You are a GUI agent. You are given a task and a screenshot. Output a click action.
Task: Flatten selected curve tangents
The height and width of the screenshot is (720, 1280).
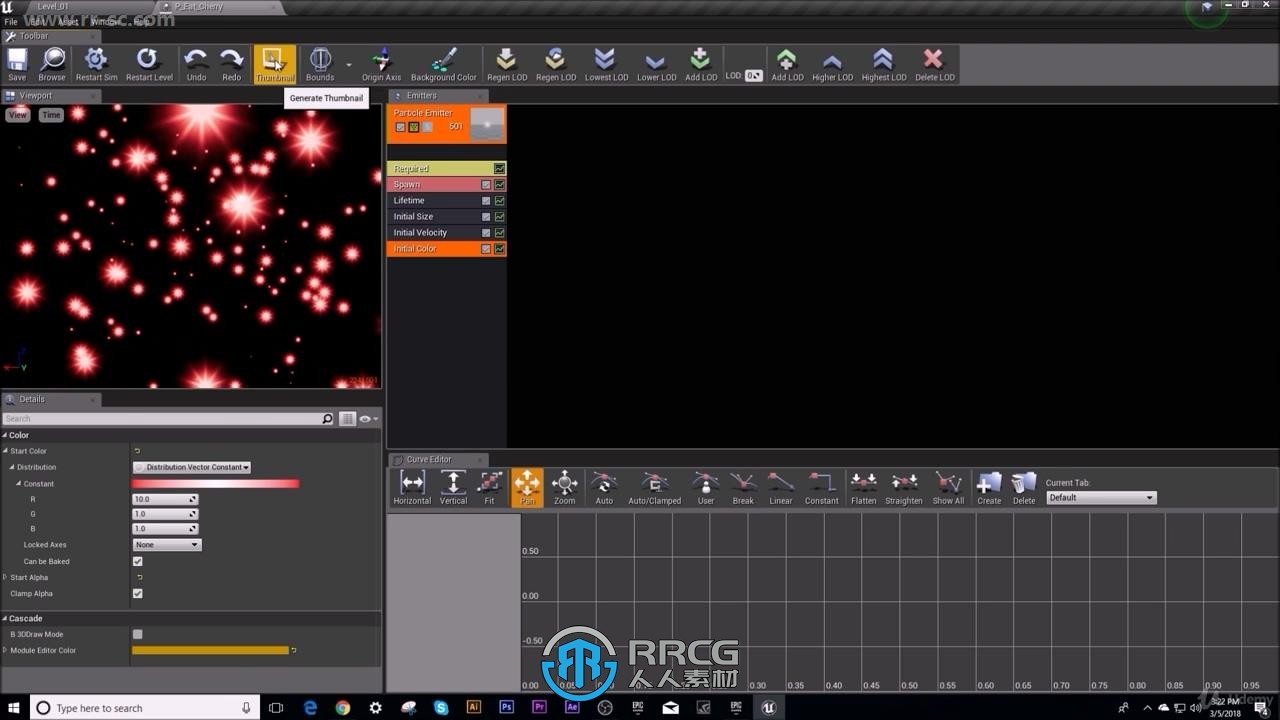(863, 488)
